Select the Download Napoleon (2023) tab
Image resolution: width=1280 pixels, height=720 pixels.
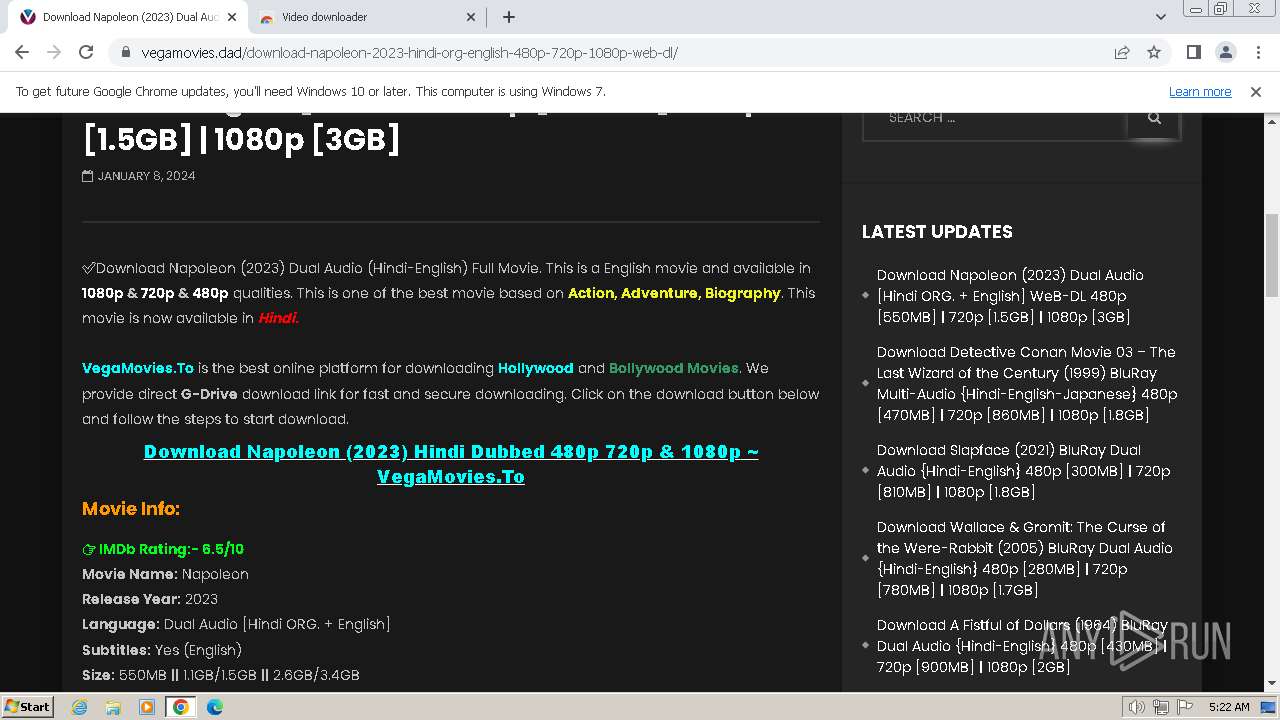pos(126,17)
